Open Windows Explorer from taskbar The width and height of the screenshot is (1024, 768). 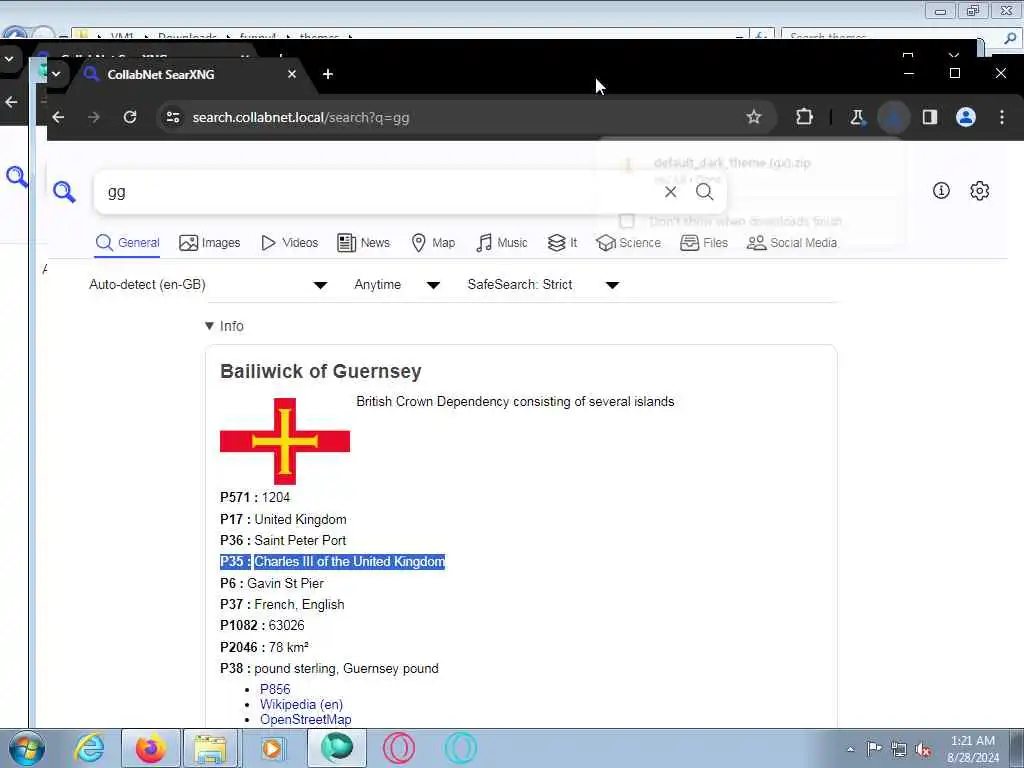(210, 748)
